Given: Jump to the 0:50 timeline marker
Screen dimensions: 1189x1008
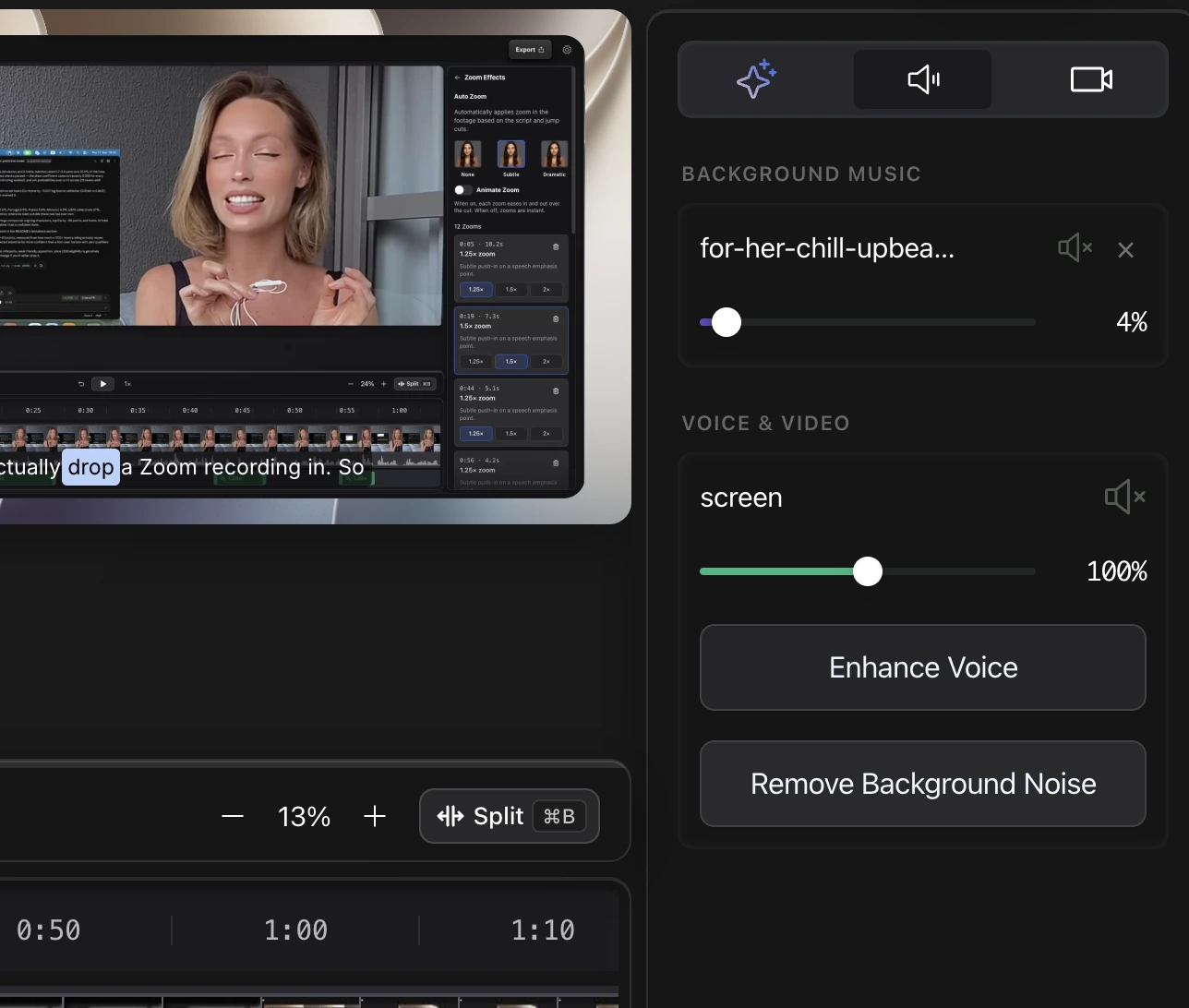Looking at the screenshot, I should (48, 930).
